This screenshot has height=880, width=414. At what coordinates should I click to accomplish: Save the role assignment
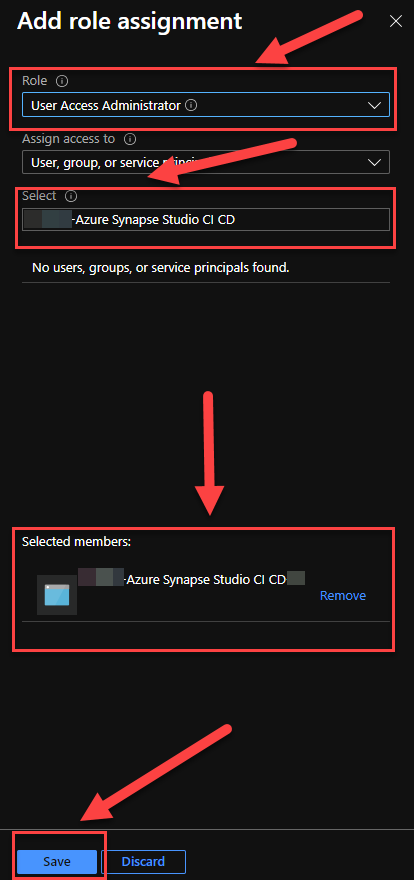pyautogui.click(x=57, y=861)
